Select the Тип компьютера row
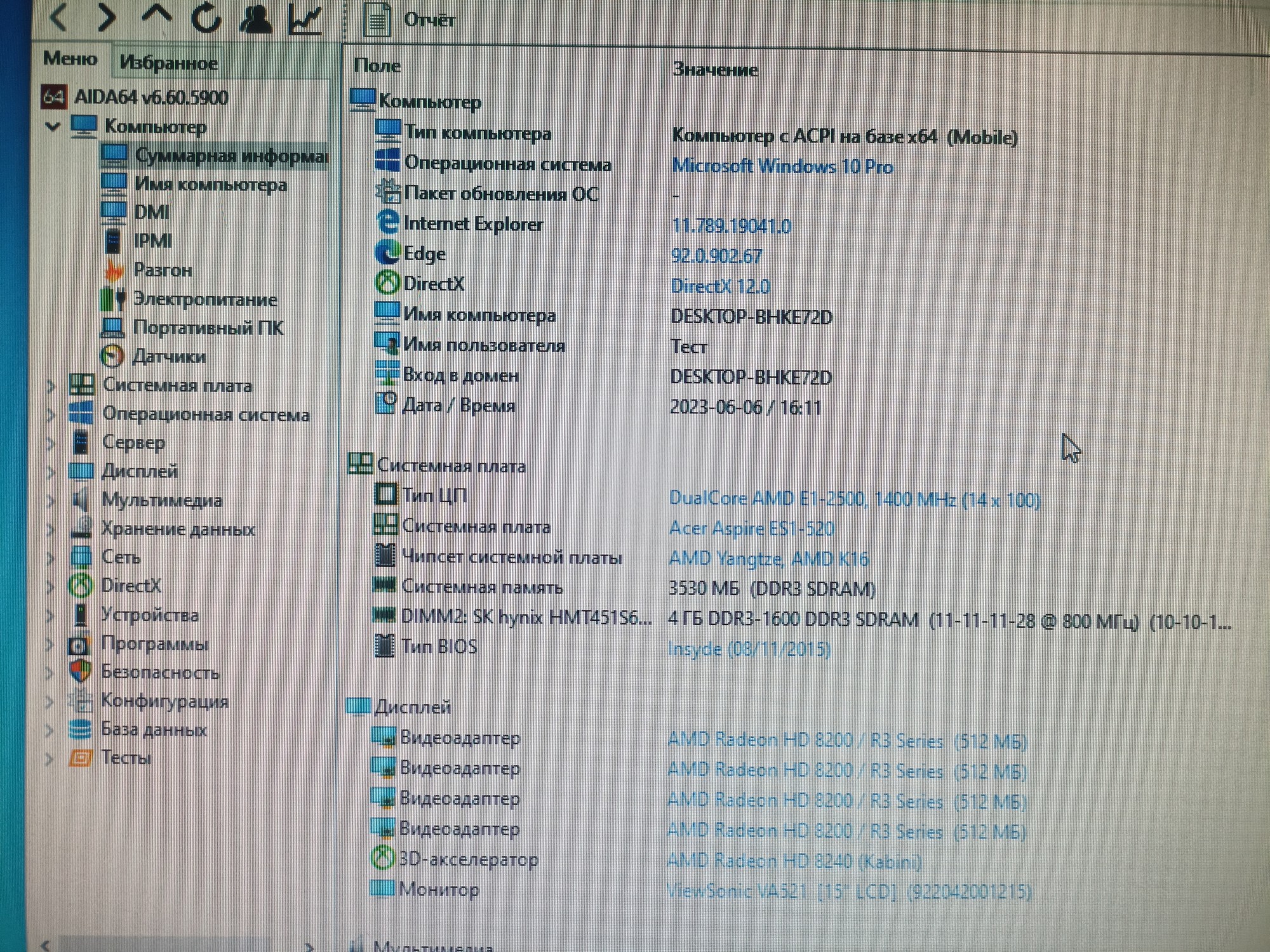 click(x=696, y=134)
